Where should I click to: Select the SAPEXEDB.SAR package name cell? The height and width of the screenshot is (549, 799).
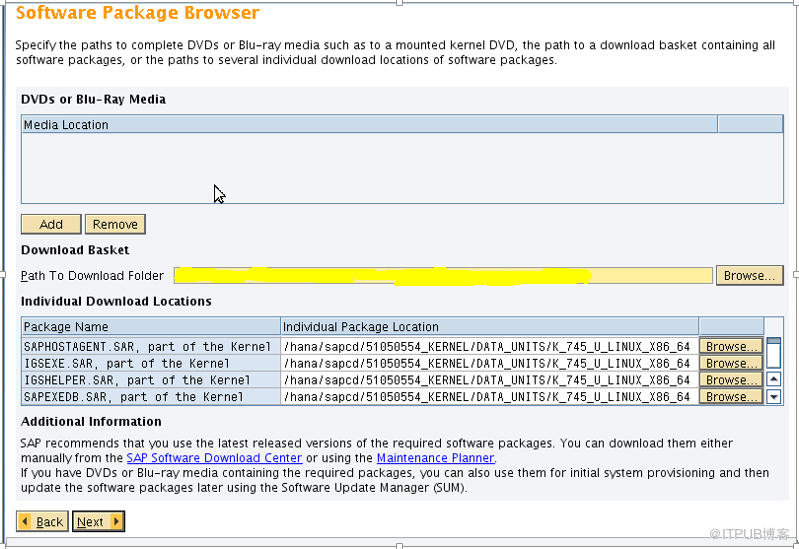[151, 397]
